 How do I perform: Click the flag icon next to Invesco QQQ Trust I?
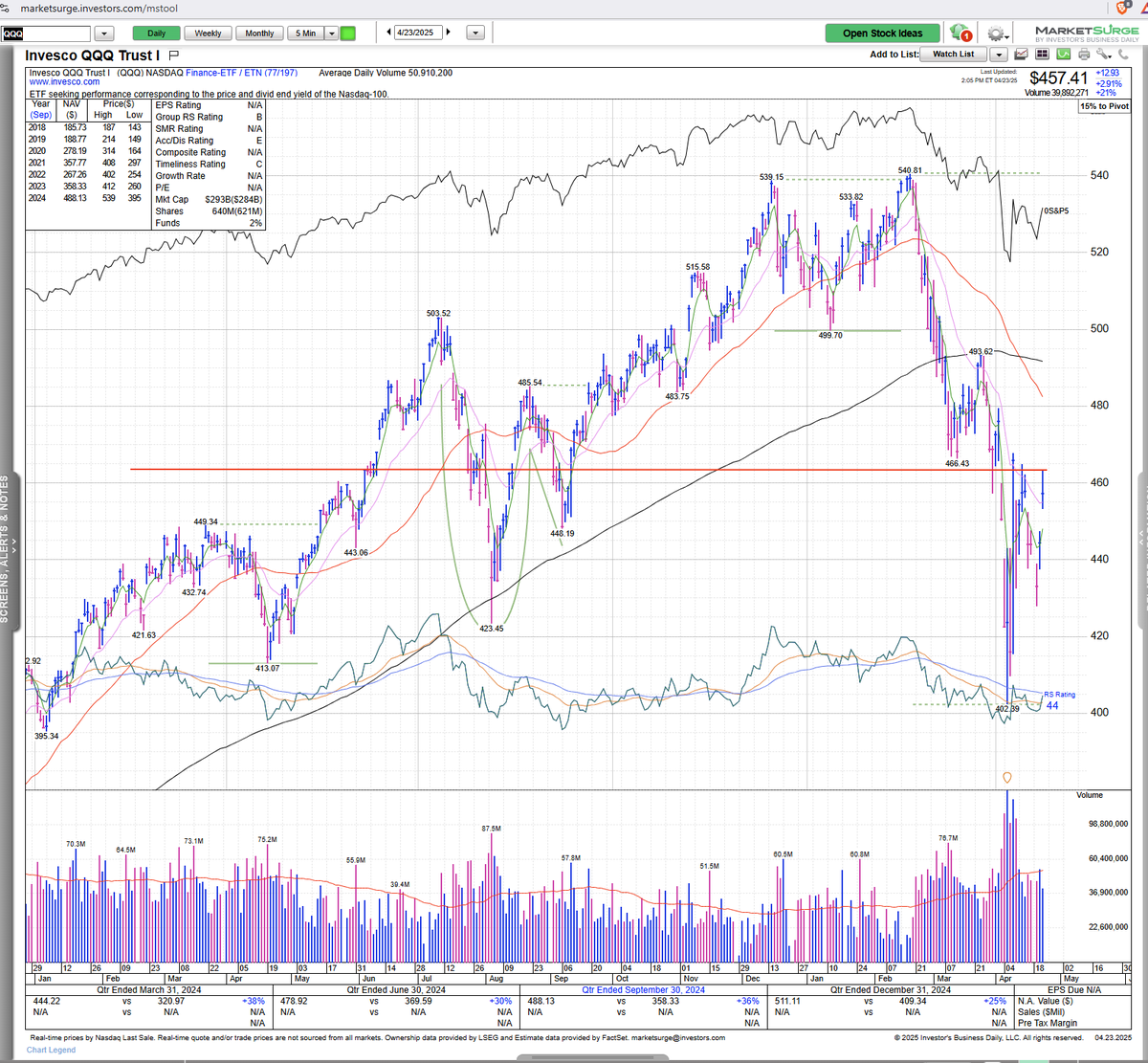[174, 55]
